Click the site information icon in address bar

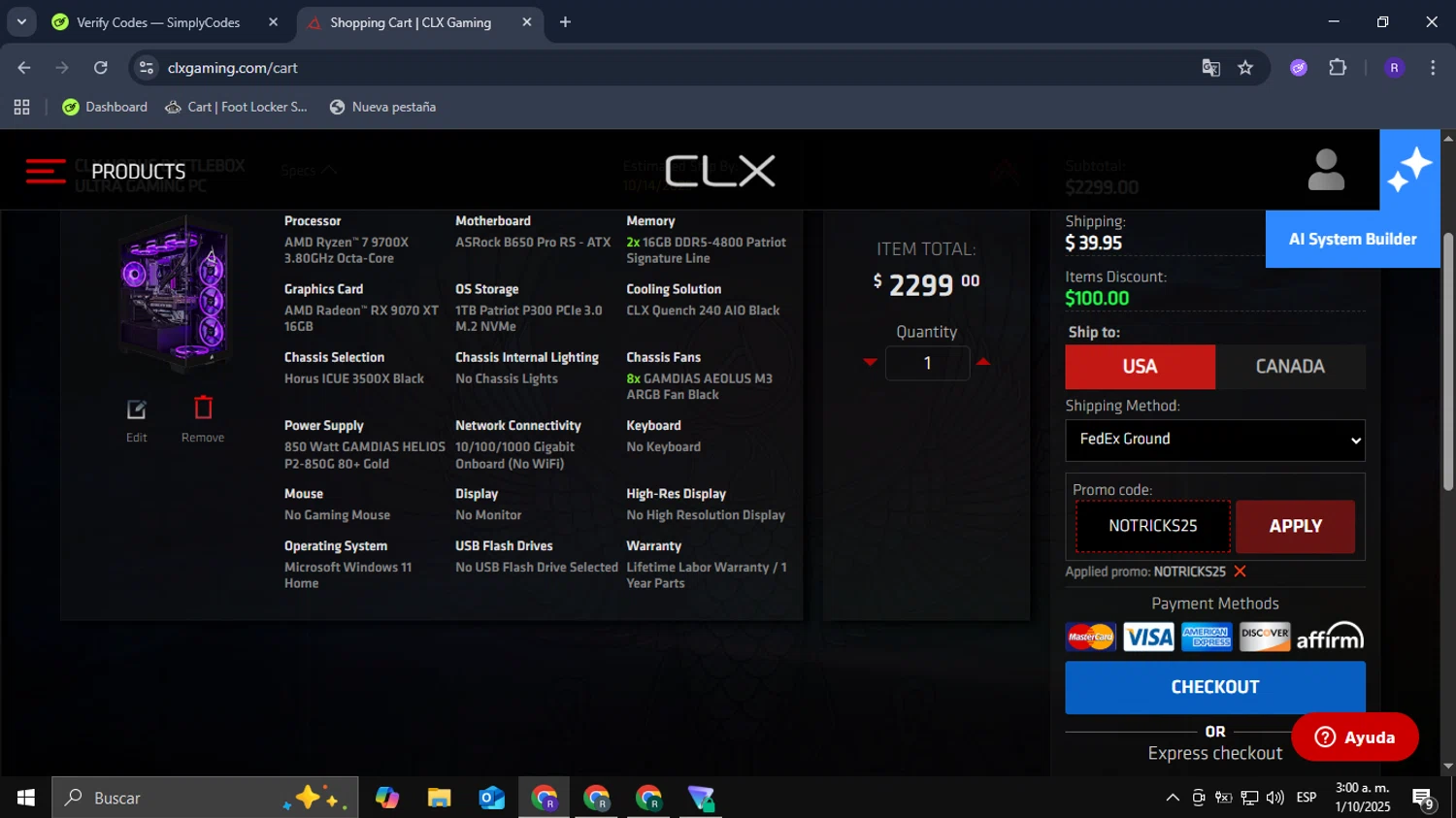point(147,68)
